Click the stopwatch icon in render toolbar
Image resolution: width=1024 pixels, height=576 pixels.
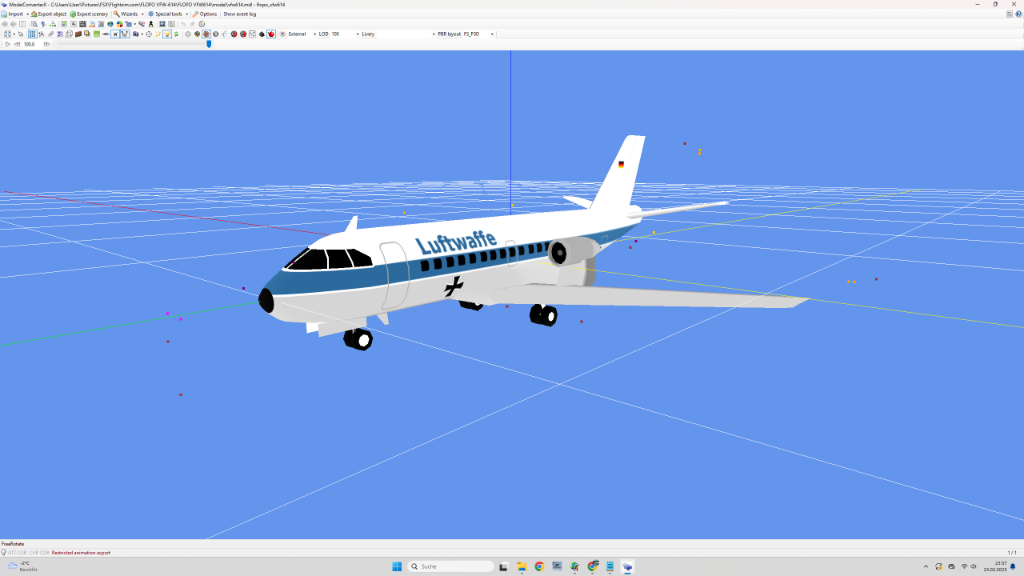pos(149,34)
